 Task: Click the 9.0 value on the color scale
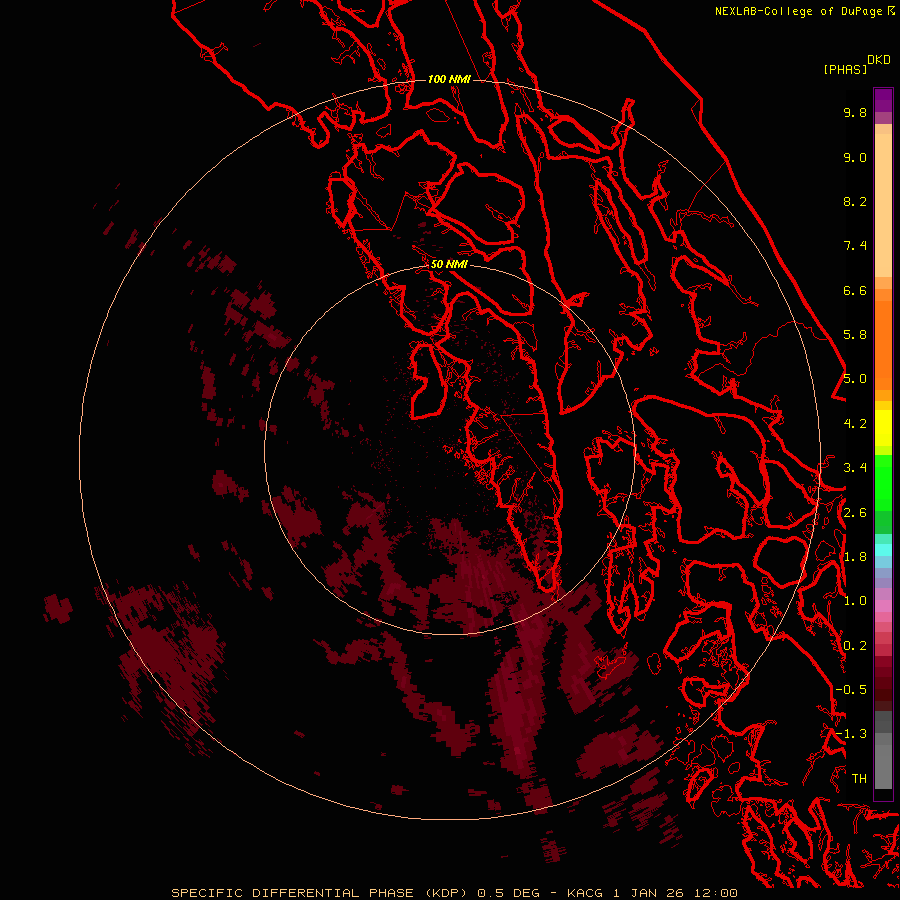tap(855, 157)
